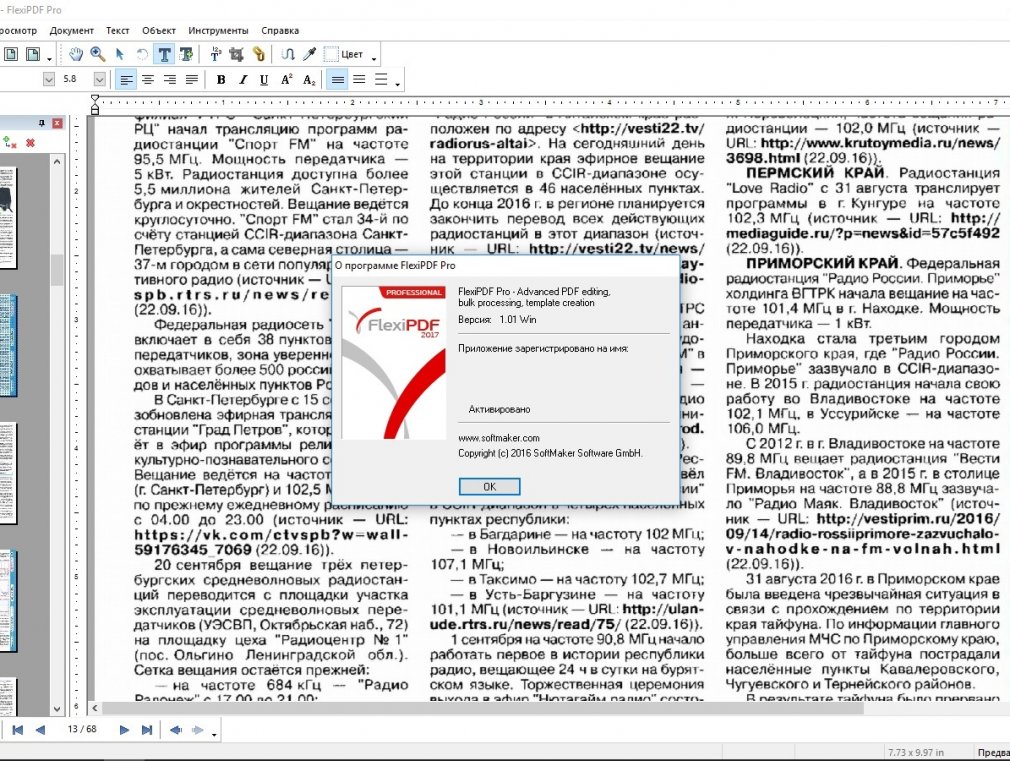Select the Object arrow pointer tool
The image size is (1010, 761).
point(120,54)
